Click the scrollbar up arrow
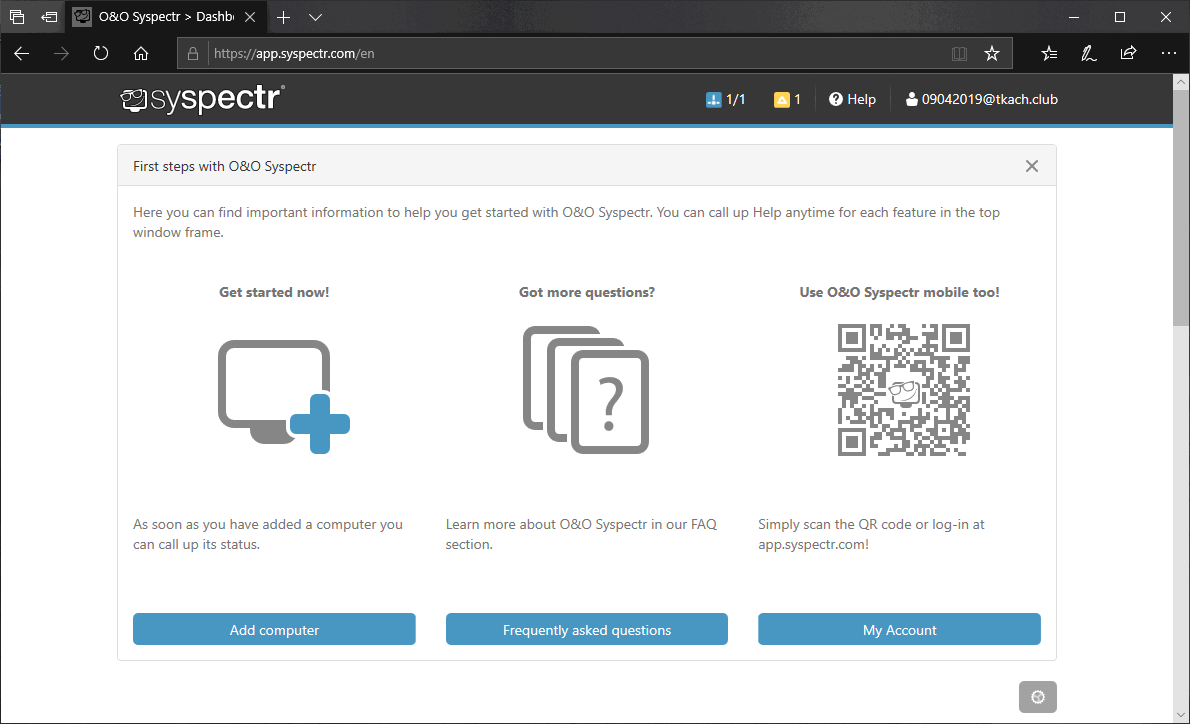The width and height of the screenshot is (1190, 724). (1181, 81)
